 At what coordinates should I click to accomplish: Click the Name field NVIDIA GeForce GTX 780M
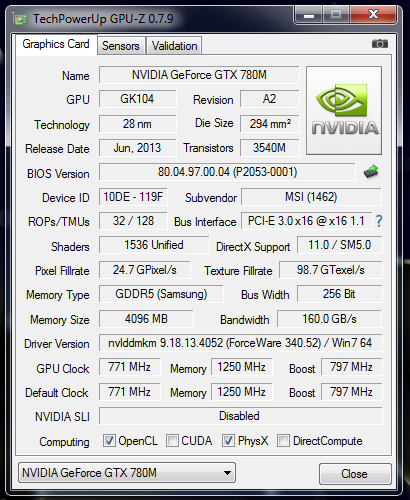click(x=199, y=75)
